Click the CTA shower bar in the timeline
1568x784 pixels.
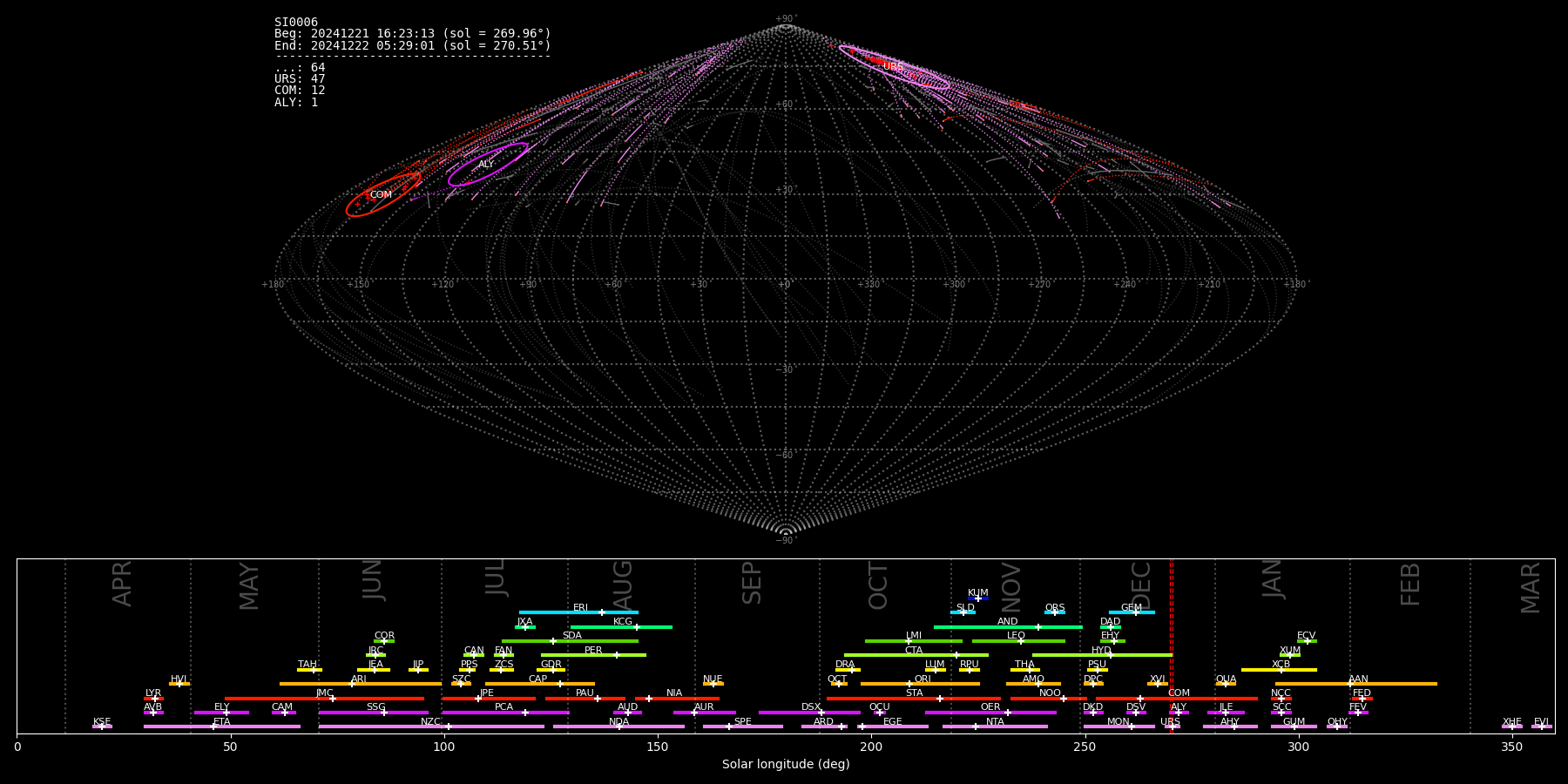click(x=916, y=655)
